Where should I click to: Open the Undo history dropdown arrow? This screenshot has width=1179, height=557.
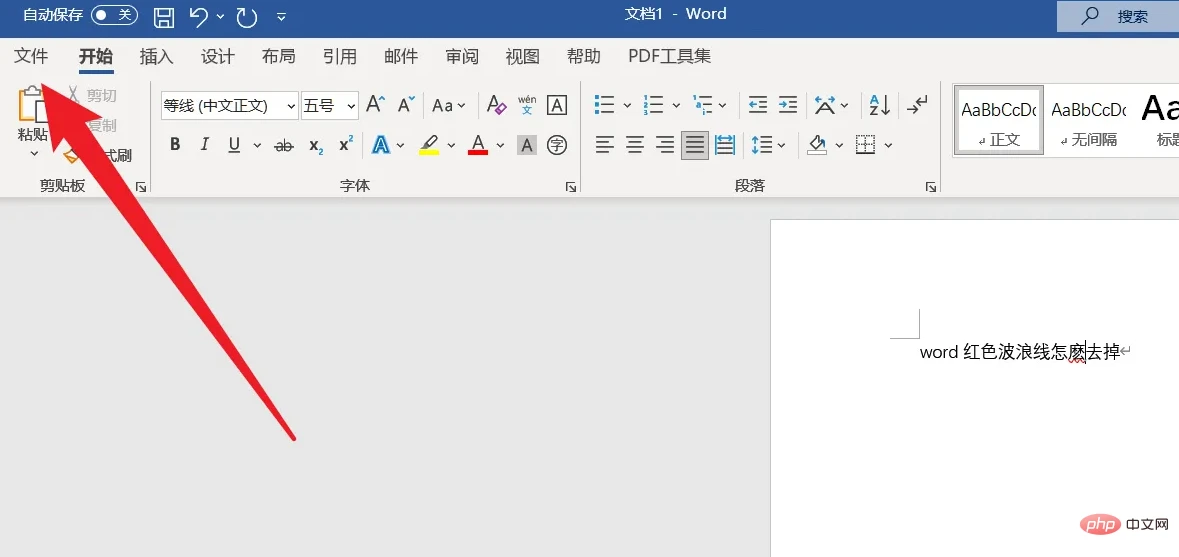[220, 16]
